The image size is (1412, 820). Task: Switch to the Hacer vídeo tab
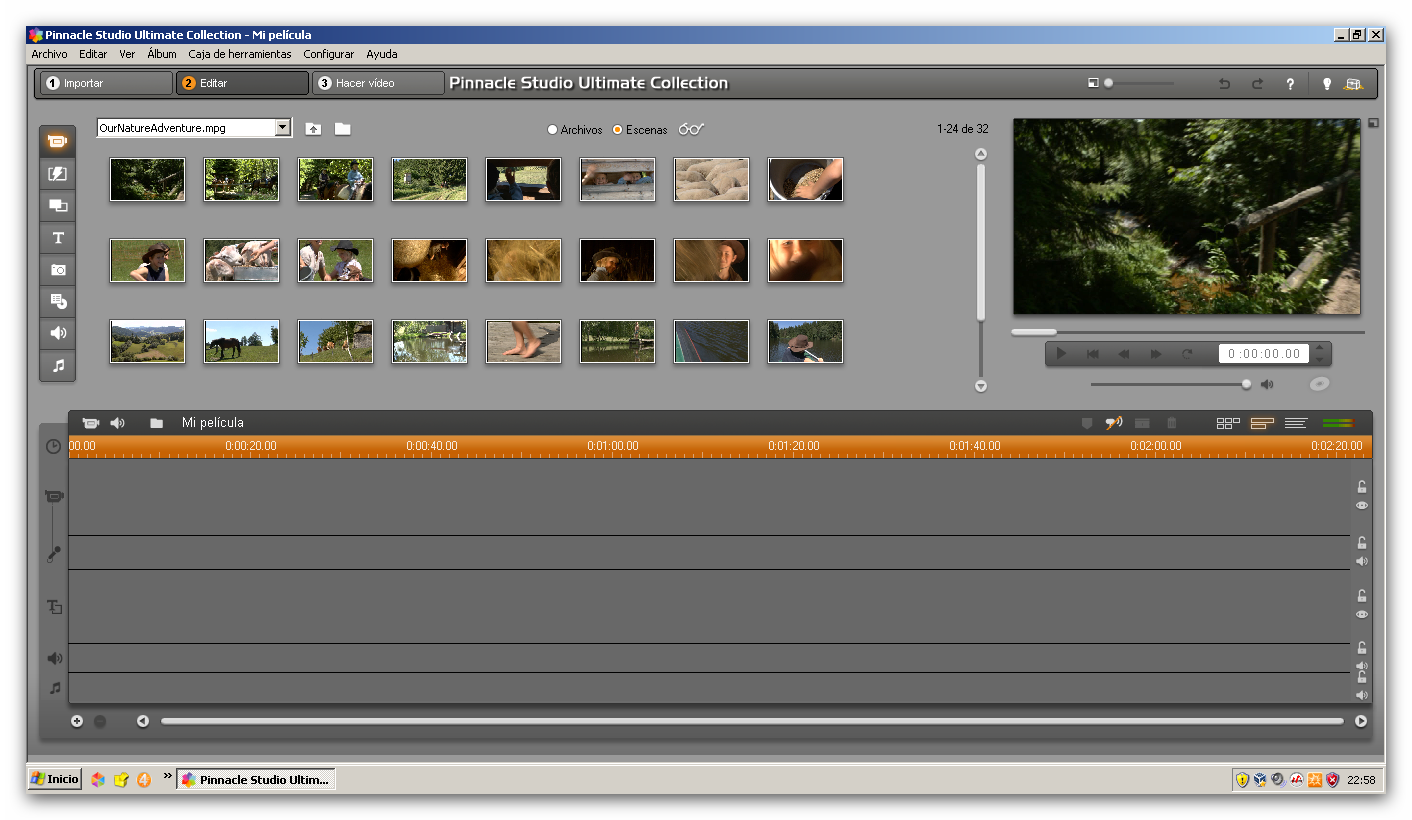click(x=378, y=83)
